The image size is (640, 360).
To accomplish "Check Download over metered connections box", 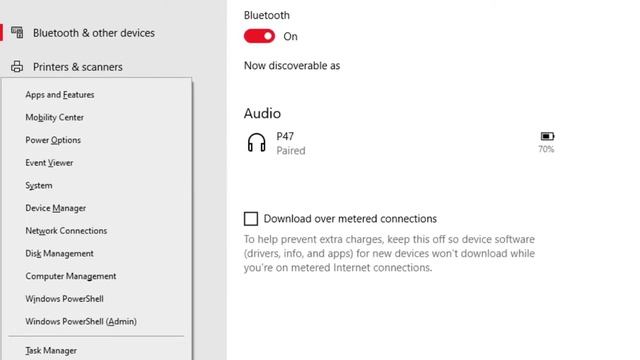I will click(251, 219).
